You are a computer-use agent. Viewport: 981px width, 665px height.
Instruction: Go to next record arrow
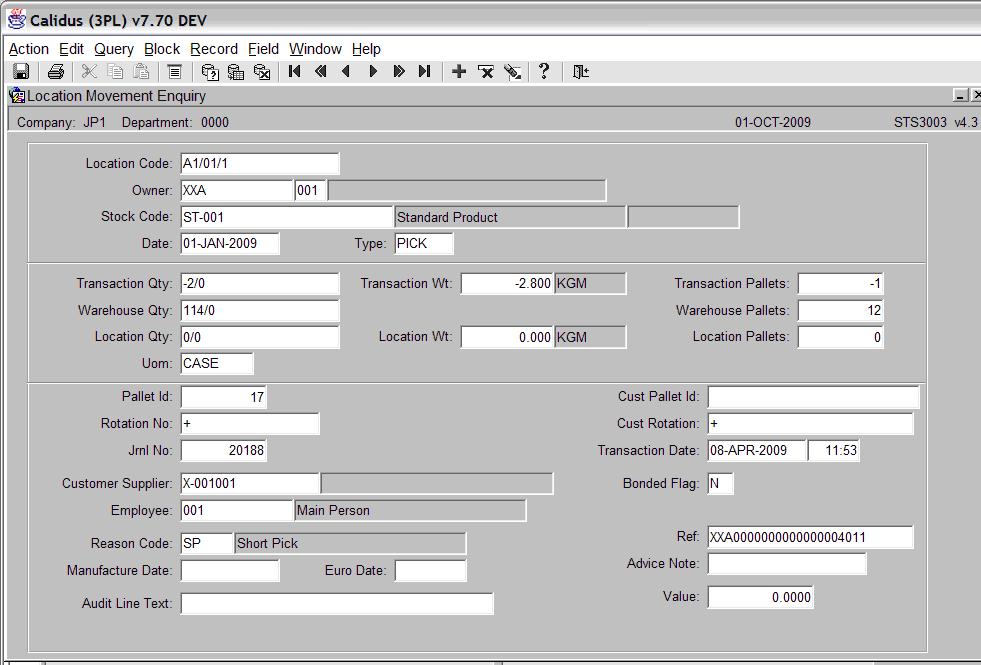[373, 71]
